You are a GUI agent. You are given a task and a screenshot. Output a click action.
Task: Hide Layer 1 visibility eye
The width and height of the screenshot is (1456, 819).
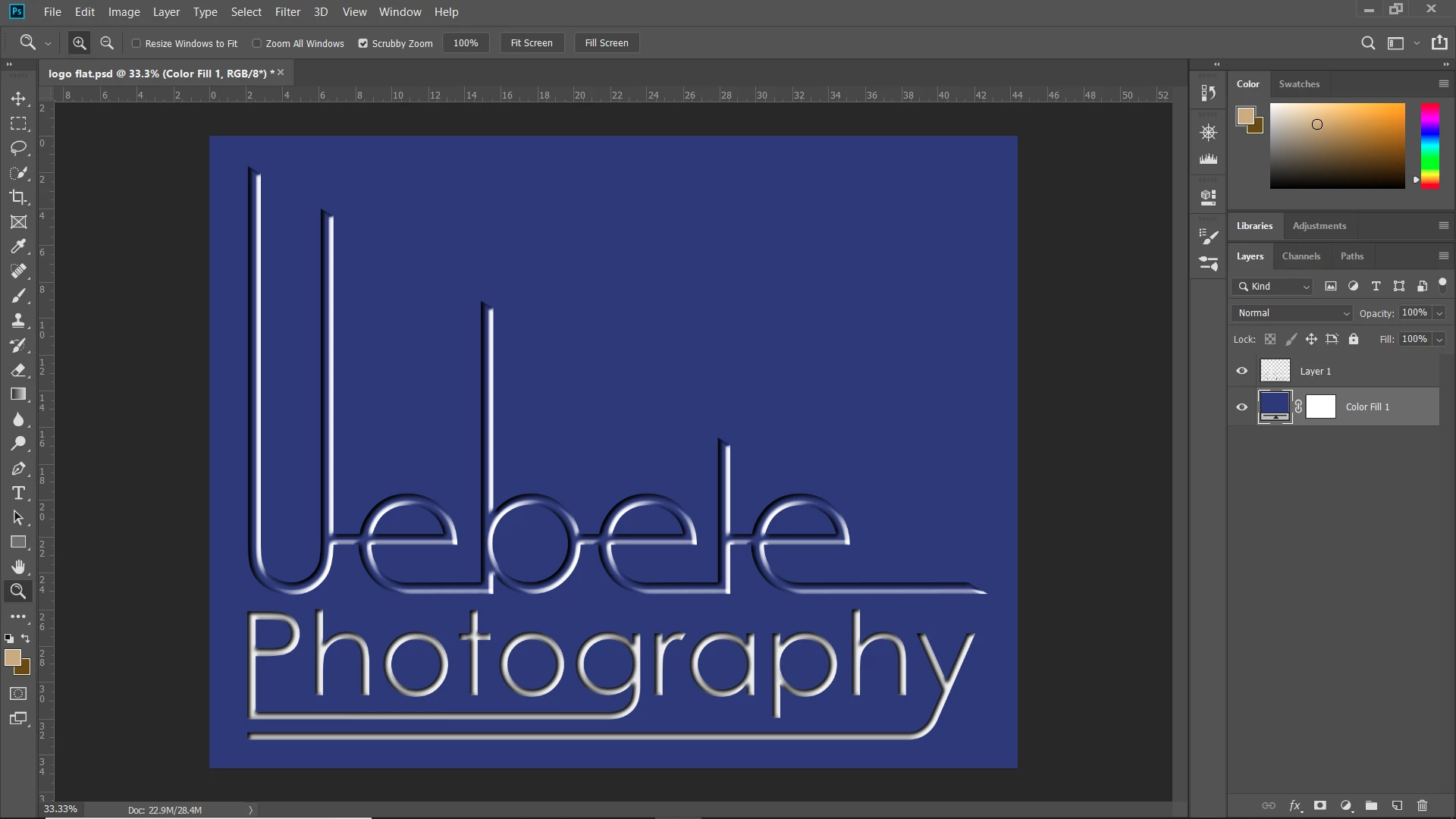(x=1241, y=371)
